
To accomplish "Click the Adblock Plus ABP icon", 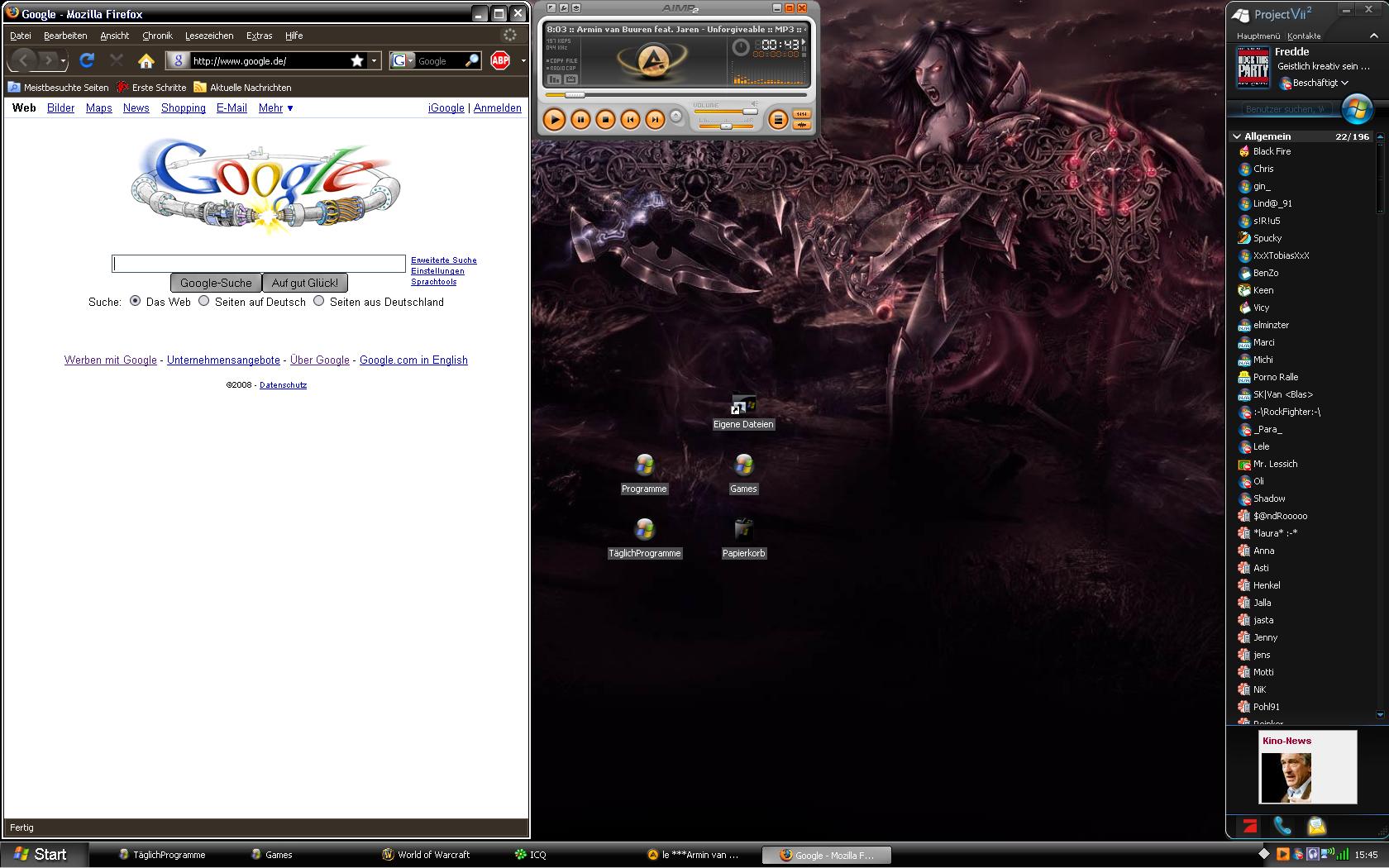I will (500, 60).
